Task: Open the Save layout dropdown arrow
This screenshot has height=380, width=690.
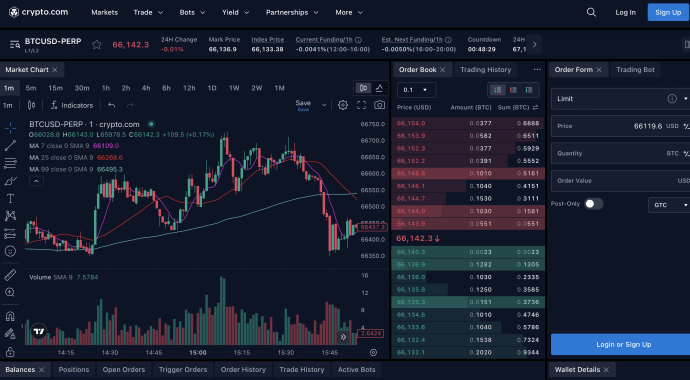Action: (x=325, y=105)
